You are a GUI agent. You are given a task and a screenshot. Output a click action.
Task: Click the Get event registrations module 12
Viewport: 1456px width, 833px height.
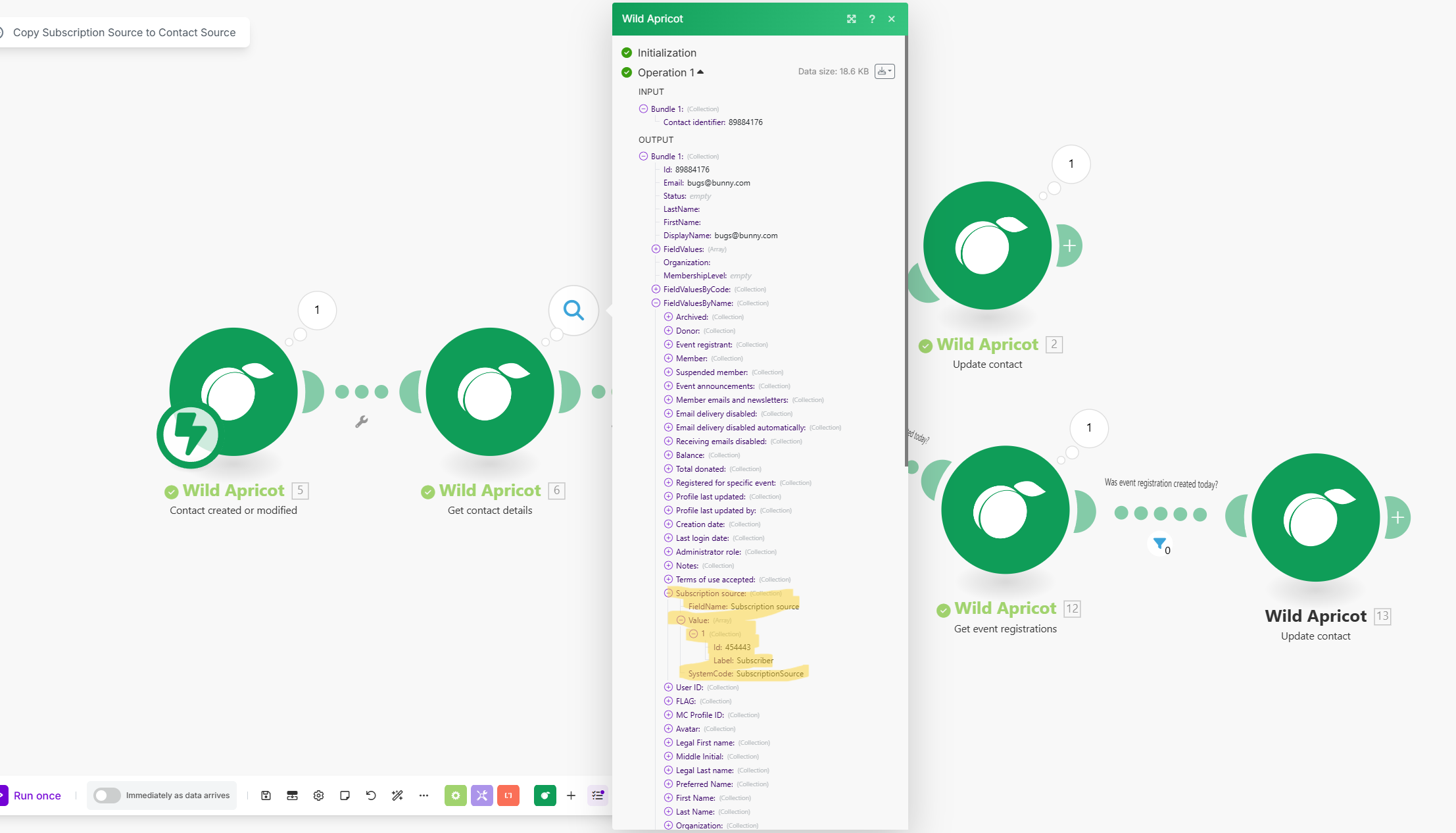pyautogui.click(x=1006, y=510)
